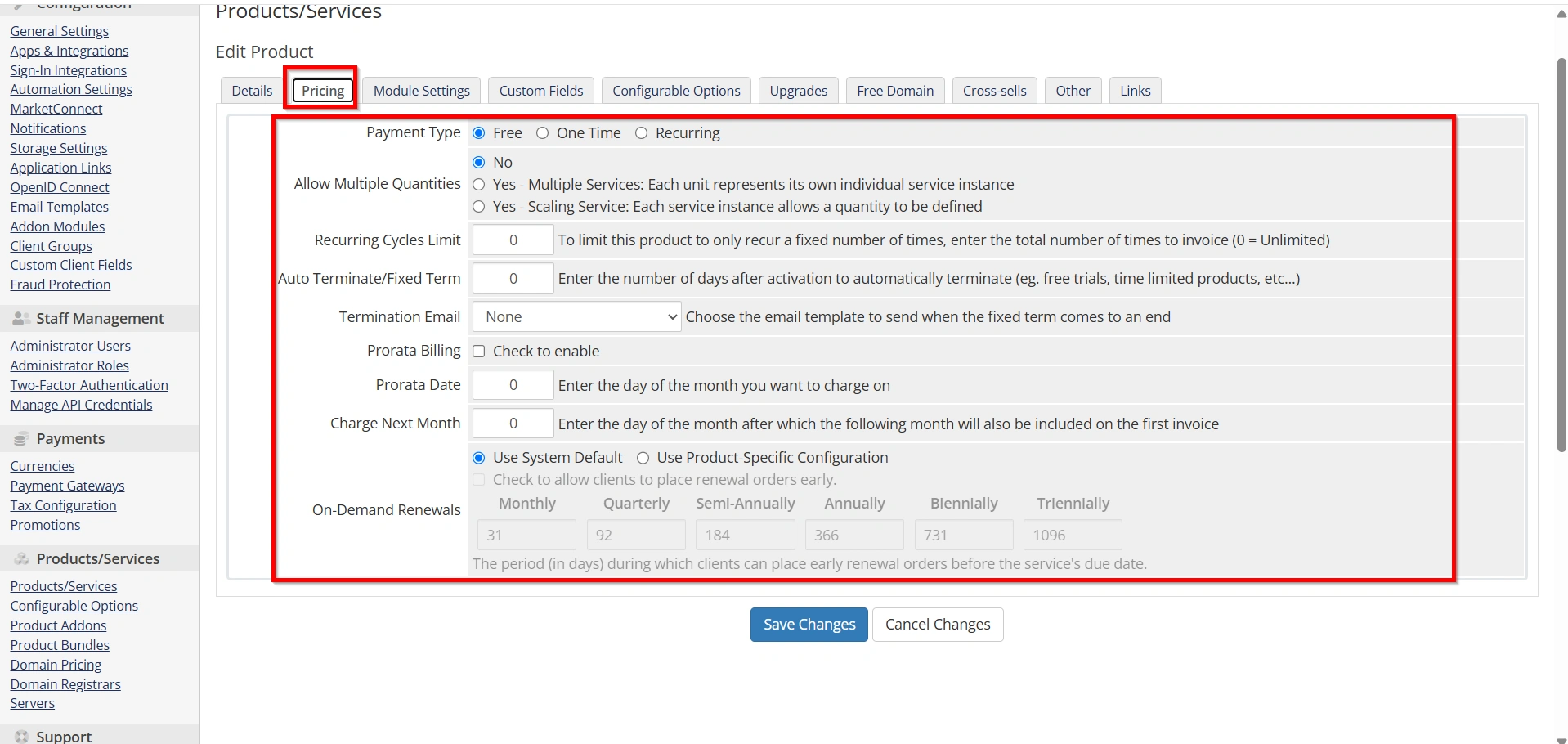Click the Prorata Date input field
The height and width of the screenshot is (744, 1568).
[513, 385]
